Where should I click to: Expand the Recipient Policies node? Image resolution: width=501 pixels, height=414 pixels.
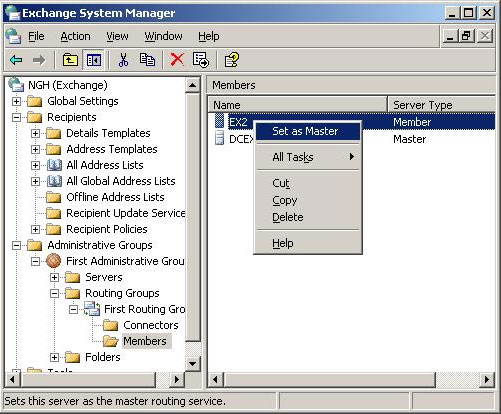tap(35, 229)
